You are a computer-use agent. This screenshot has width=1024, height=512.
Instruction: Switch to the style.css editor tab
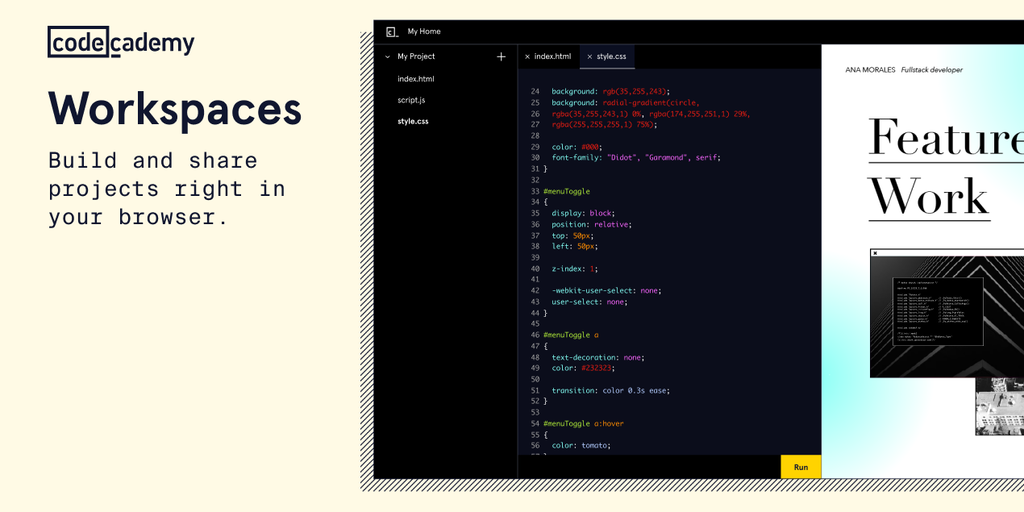(x=611, y=57)
